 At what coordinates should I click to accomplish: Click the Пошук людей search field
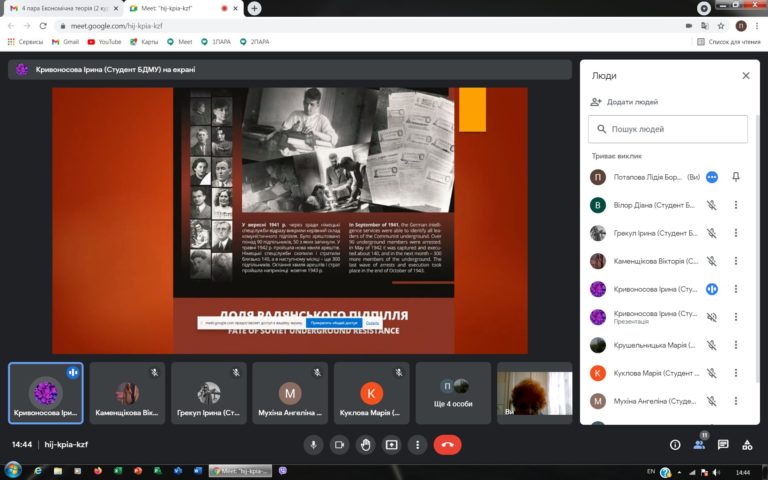(668, 129)
